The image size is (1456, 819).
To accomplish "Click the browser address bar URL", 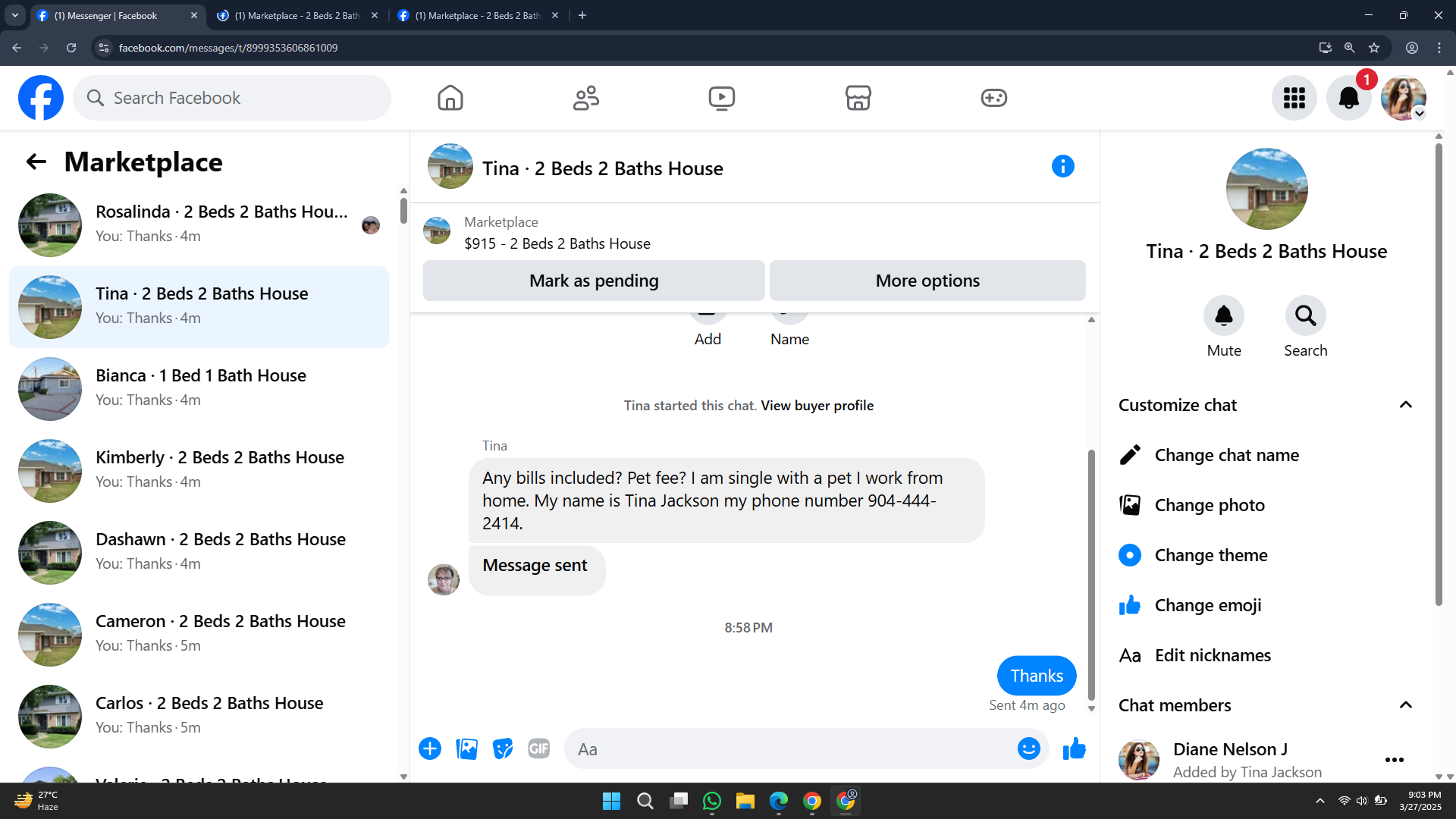I will coord(228,48).
